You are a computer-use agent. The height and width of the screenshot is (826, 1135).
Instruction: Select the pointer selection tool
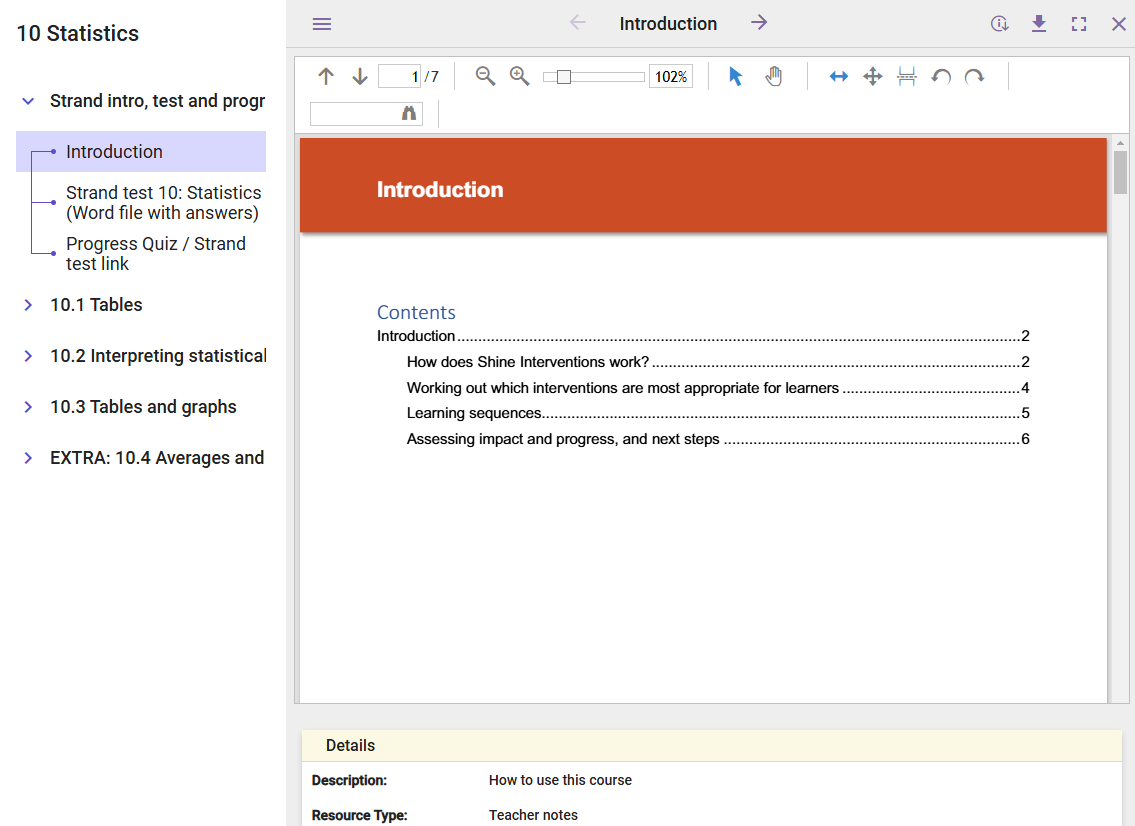[736, 76]
